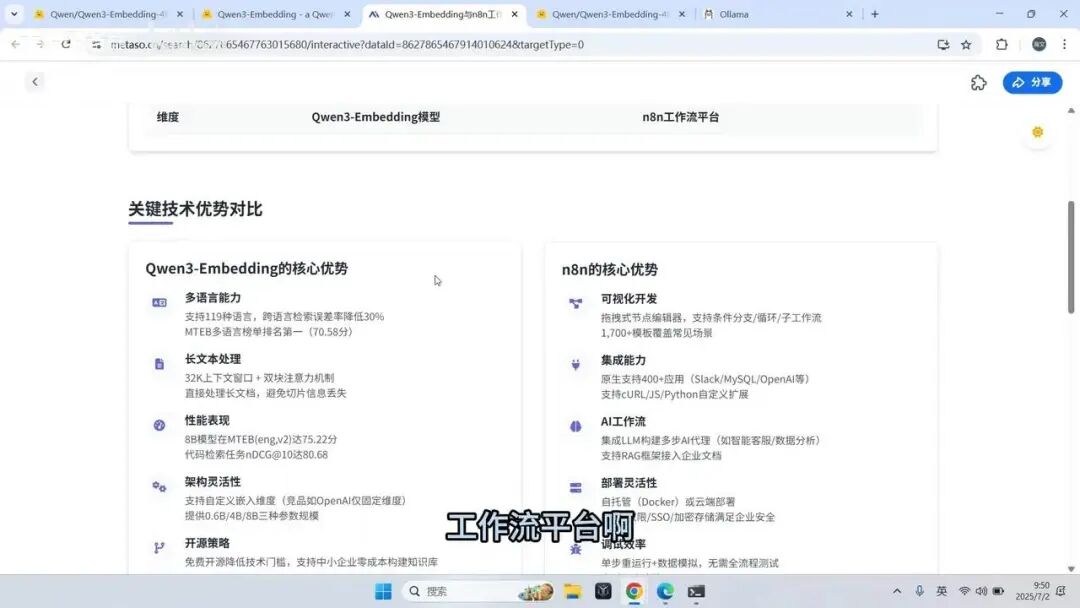
Task: Click the 性能表现 gauge icon
Action: pyautogui.click(x=159, y=425)
